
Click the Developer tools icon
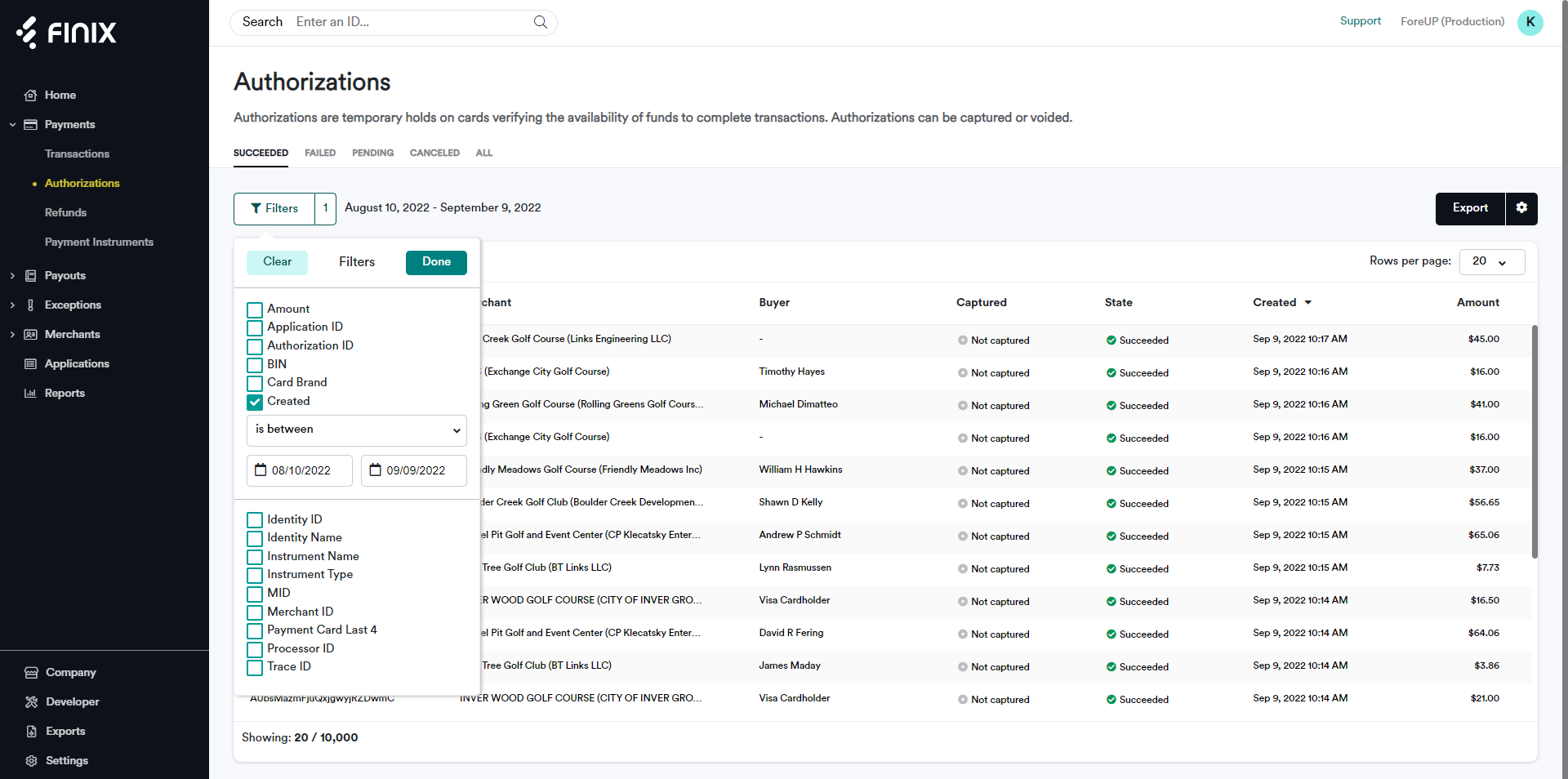coord(31,702)
